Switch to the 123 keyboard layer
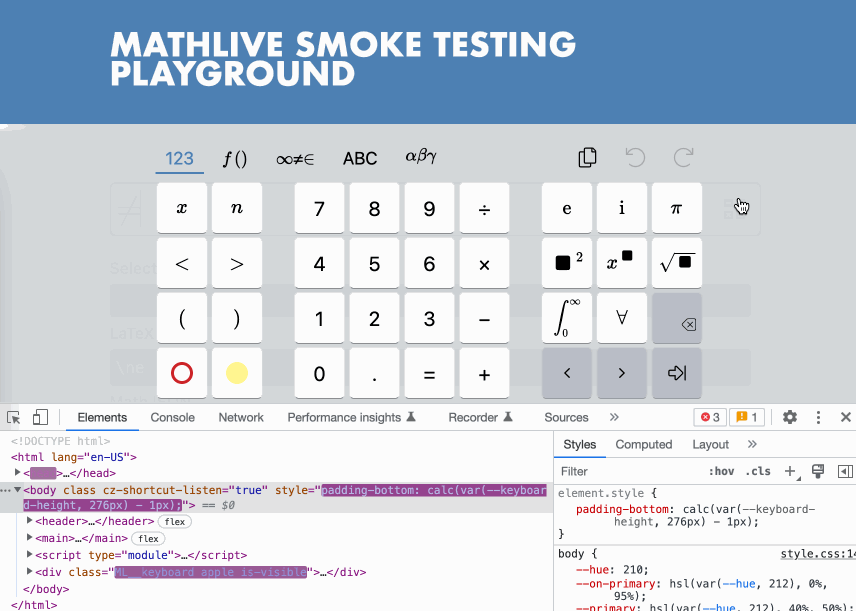856x611 pixels. click(180, 158)
